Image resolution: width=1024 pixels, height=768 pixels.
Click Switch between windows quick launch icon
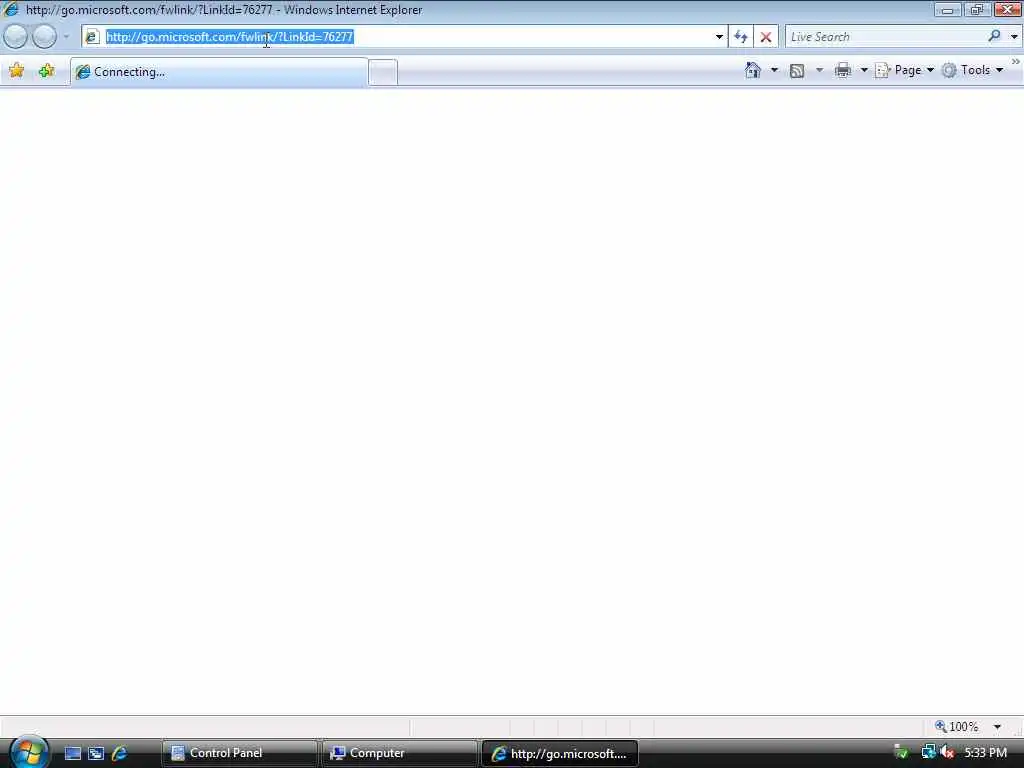pos(96,754)
